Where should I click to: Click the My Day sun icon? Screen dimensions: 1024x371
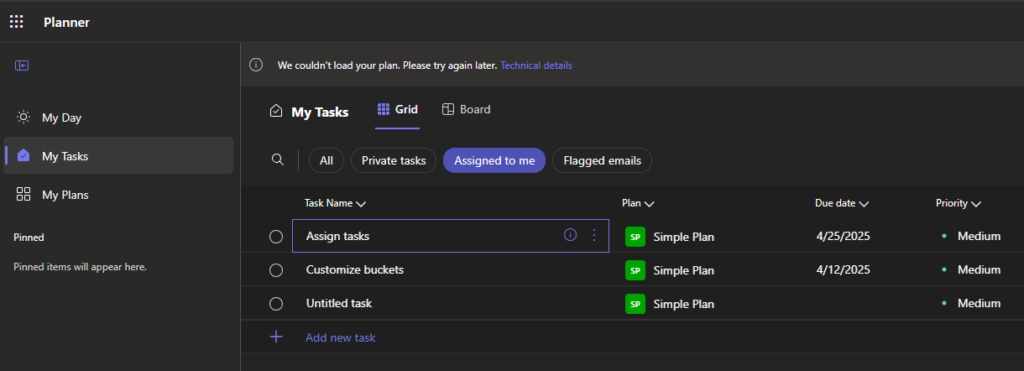click(24, 118)
